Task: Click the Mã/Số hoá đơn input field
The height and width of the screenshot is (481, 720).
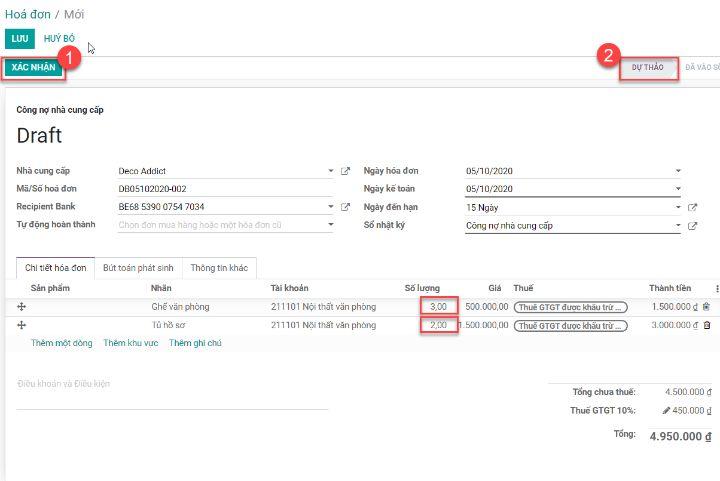Action: click(225, 189)
